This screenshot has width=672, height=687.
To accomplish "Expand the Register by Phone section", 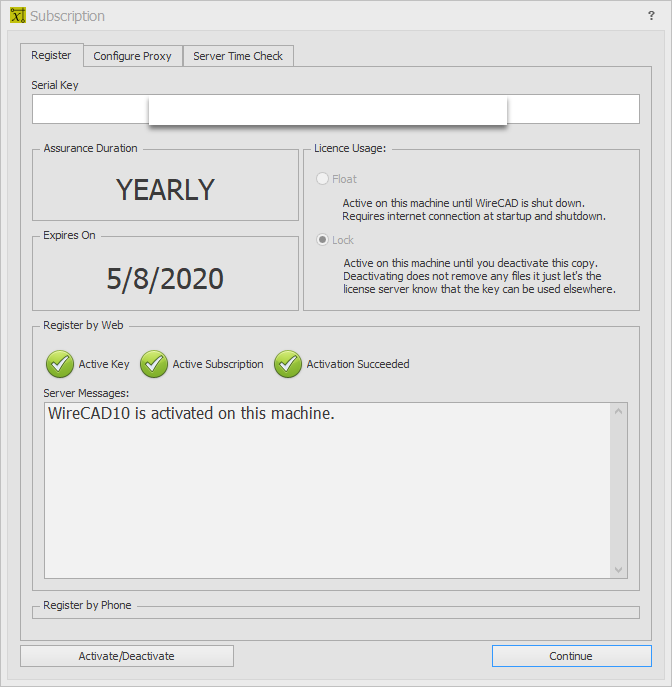I will (x=87, y=605).
